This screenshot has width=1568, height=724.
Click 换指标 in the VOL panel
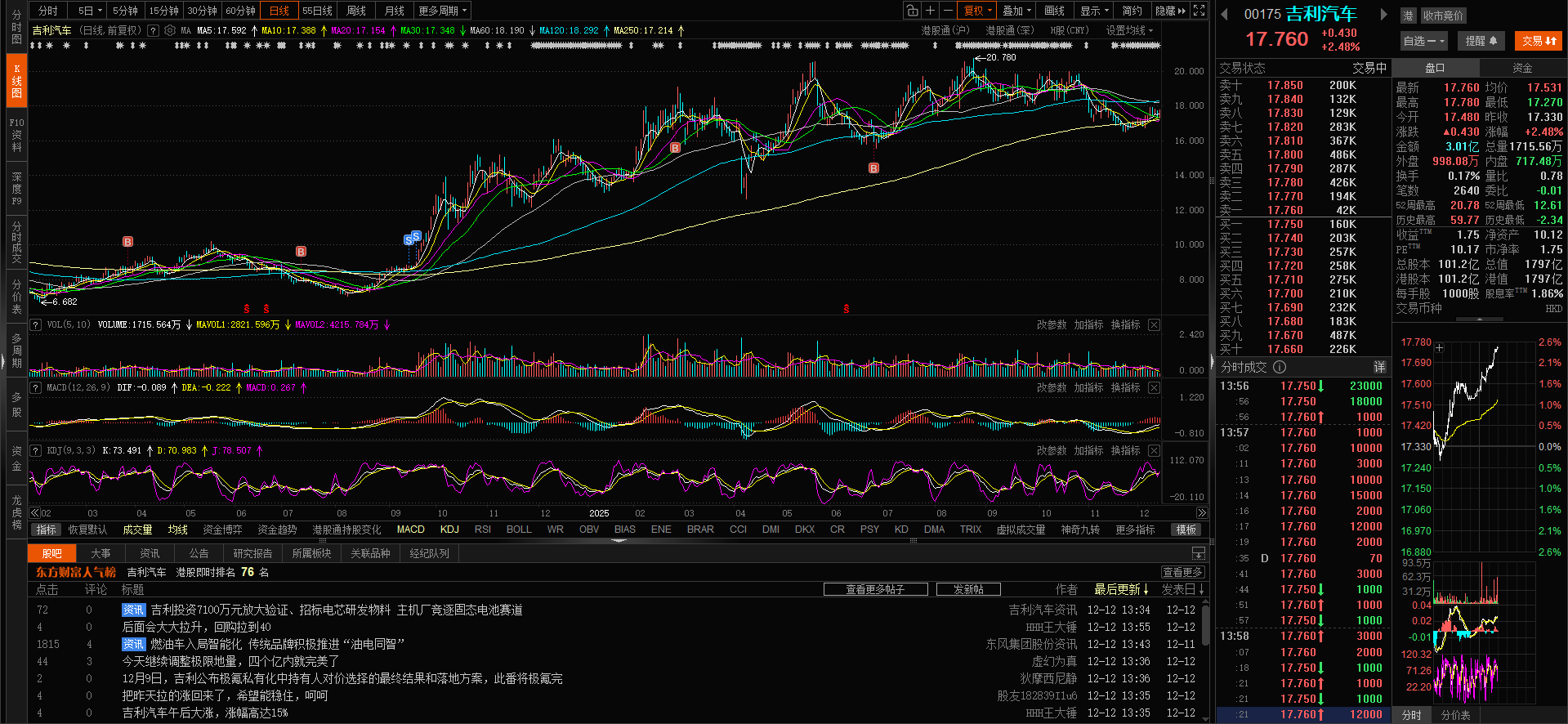tap(1125, 324)
